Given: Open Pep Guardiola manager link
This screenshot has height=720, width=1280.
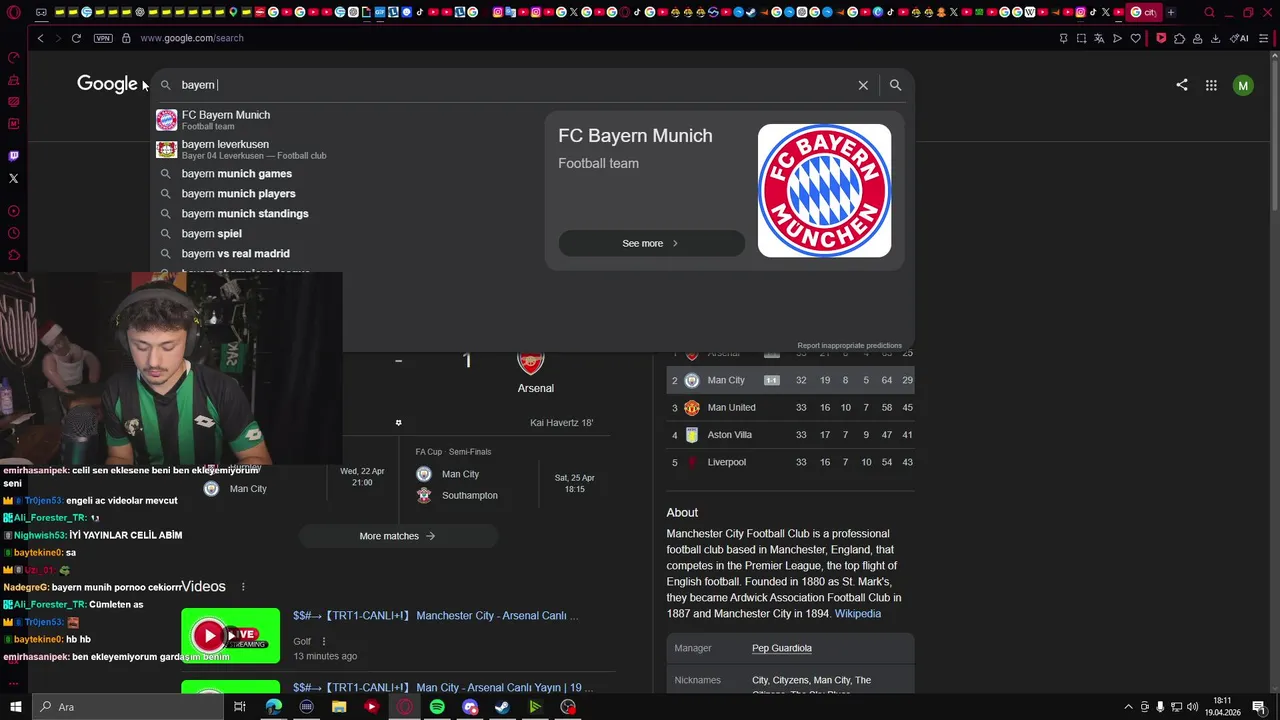Looking at the screenshot, I should (782, 648).
